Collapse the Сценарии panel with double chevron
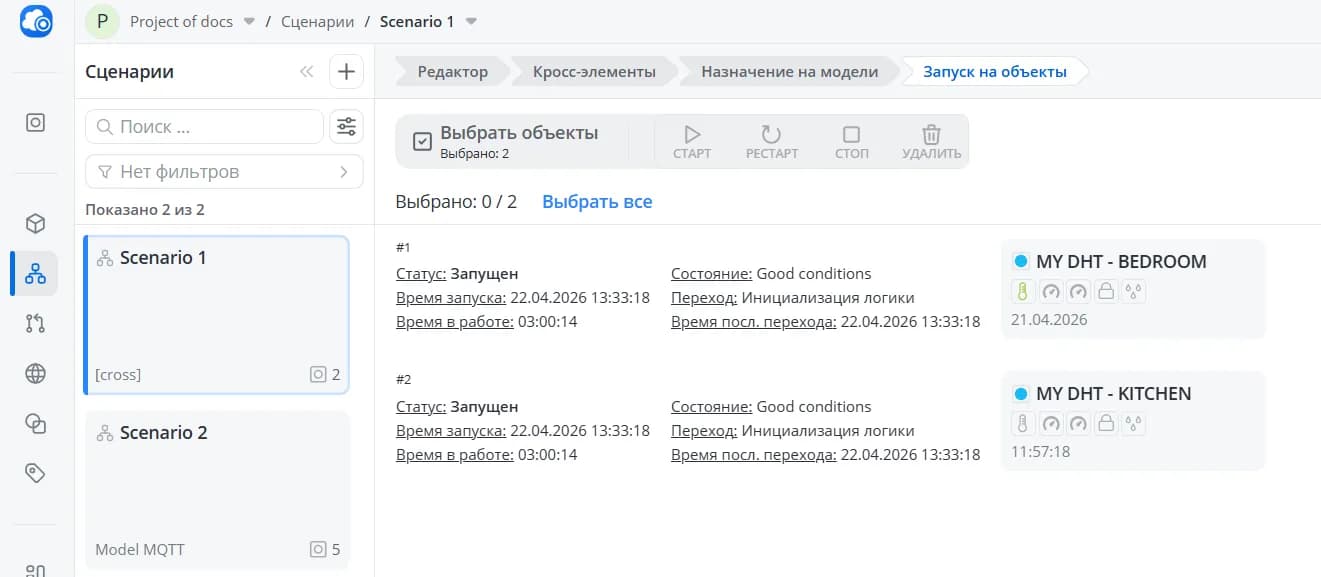 [x=306, y=72]
